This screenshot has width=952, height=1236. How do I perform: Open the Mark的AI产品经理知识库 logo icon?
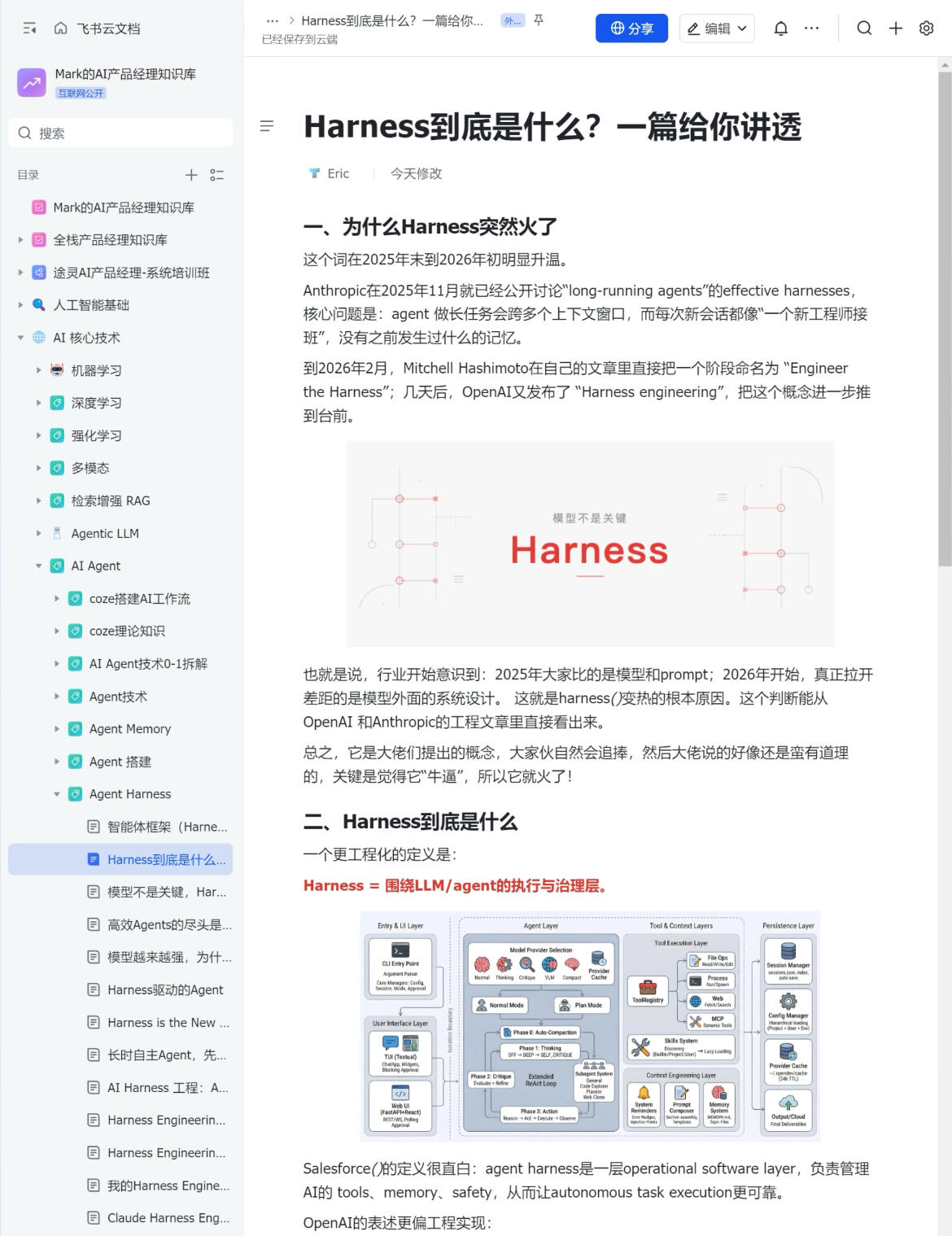click(32, 82)
